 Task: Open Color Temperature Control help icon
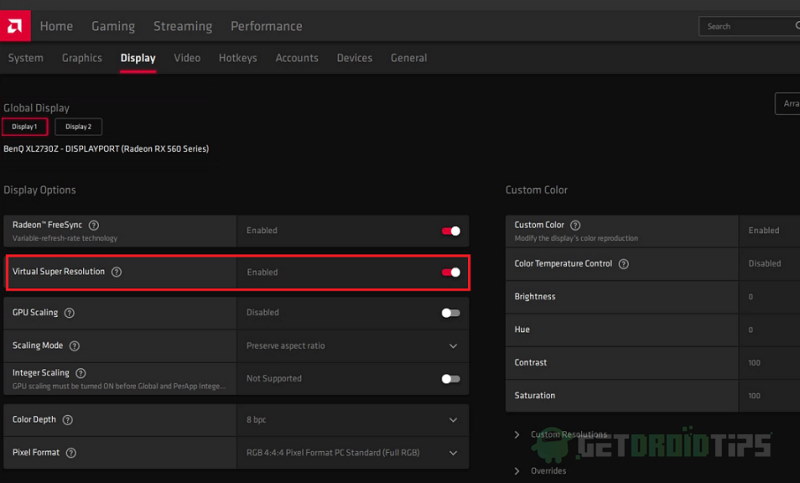[623, 264]
